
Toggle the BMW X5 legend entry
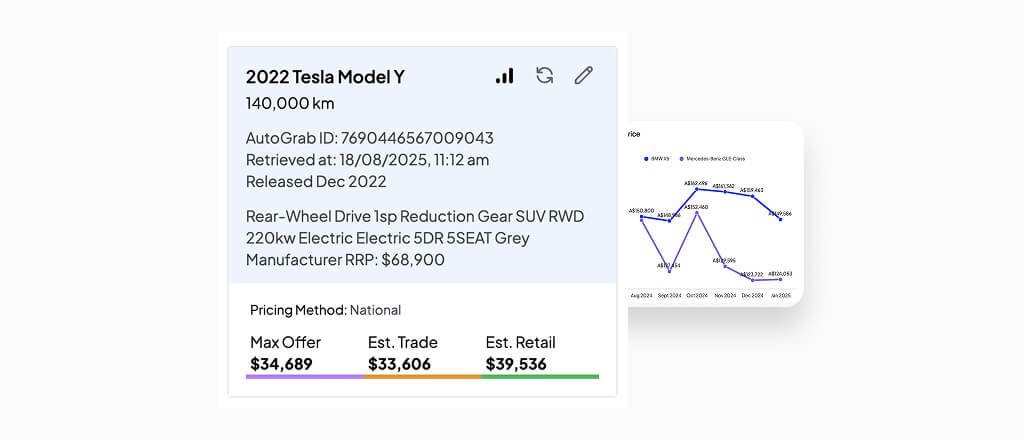[659, 159]
